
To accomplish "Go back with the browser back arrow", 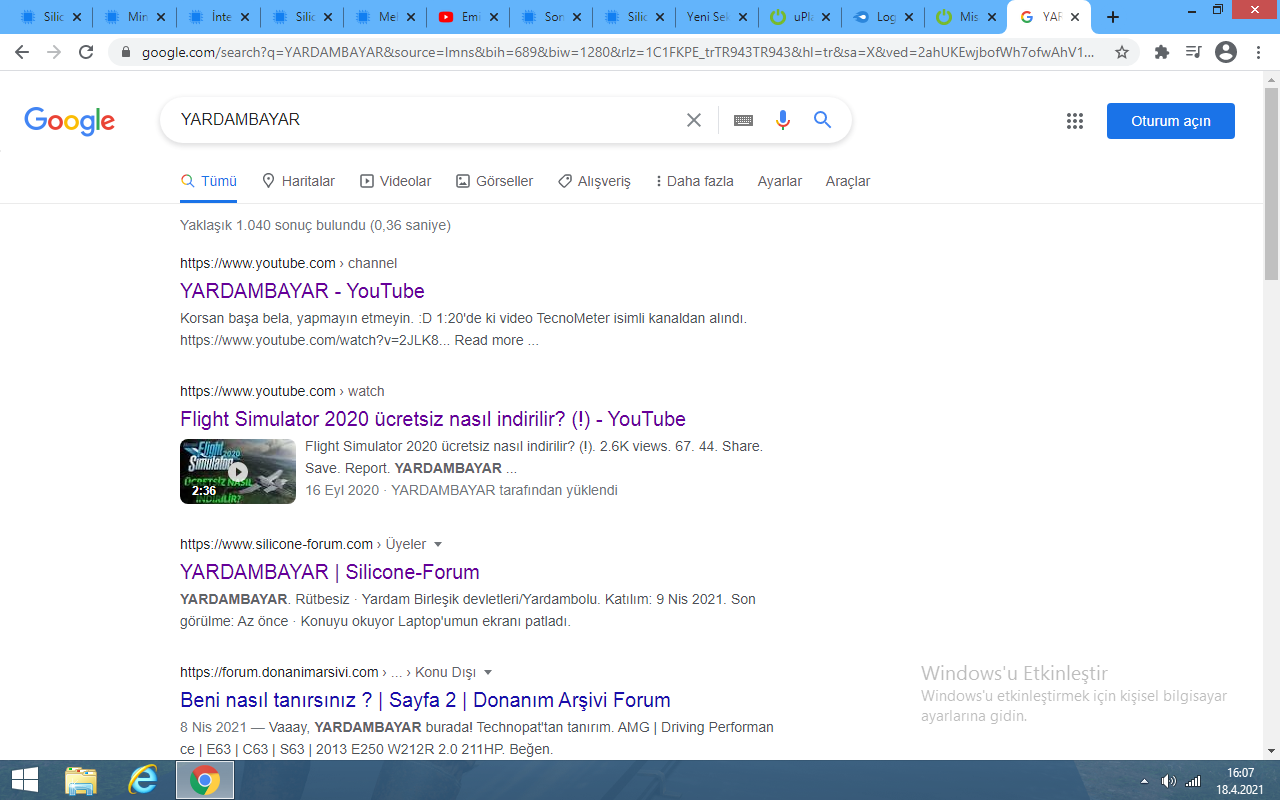I will point(22,53).
